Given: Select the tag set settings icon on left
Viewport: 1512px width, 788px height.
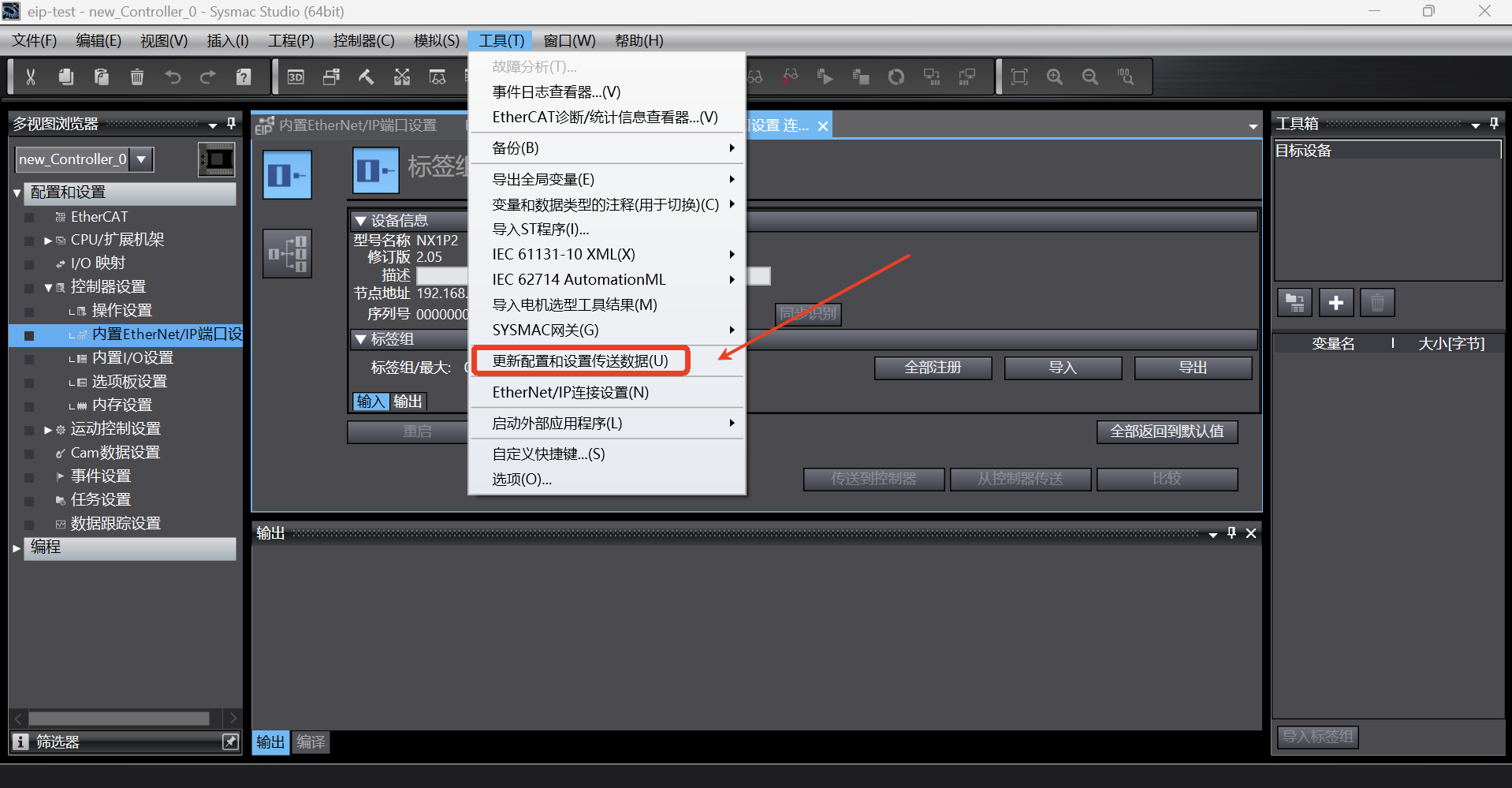Looking at the screenshot, I should [x=287, y=174].
